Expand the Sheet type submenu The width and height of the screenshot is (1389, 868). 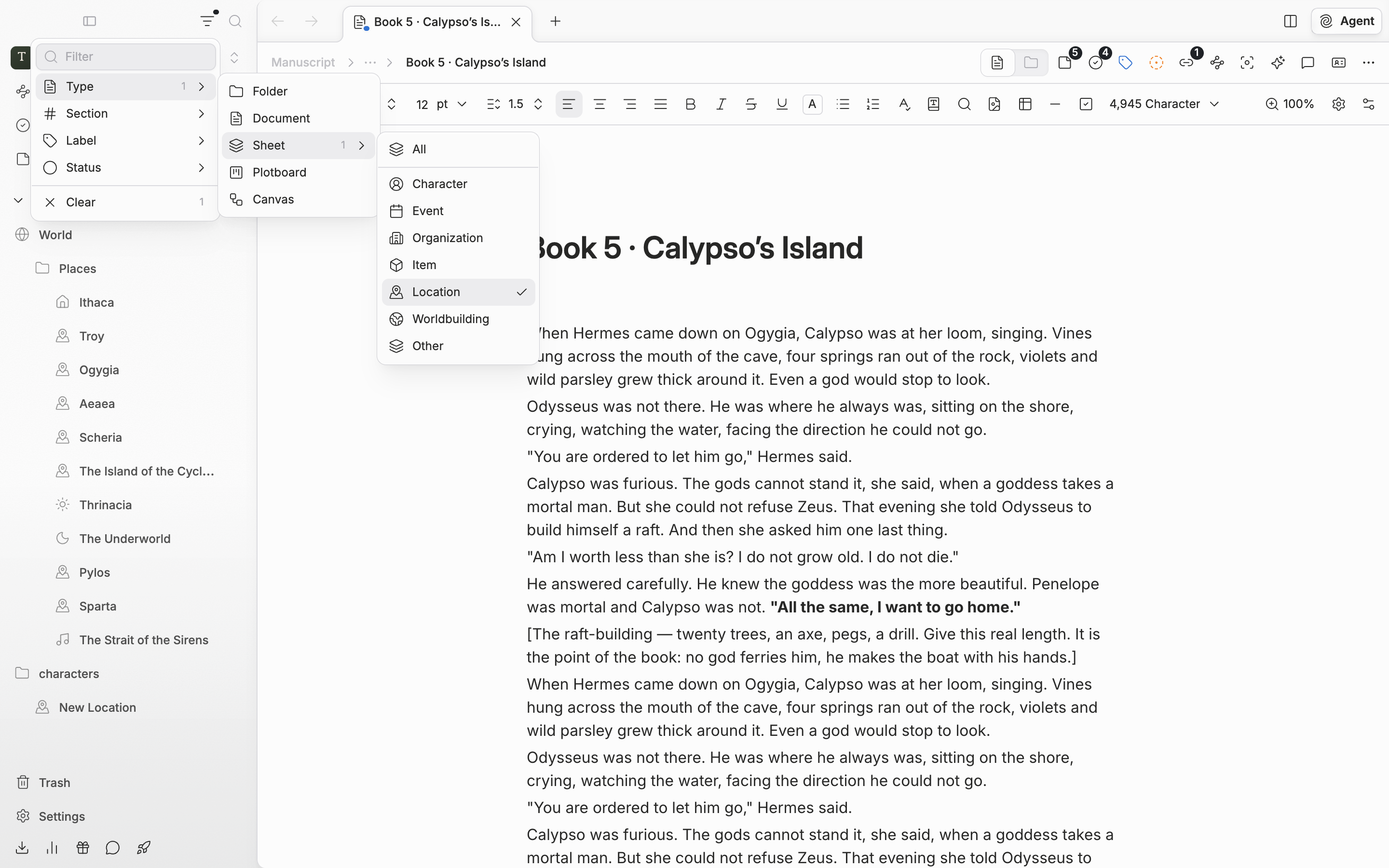(x=299, y=145)
